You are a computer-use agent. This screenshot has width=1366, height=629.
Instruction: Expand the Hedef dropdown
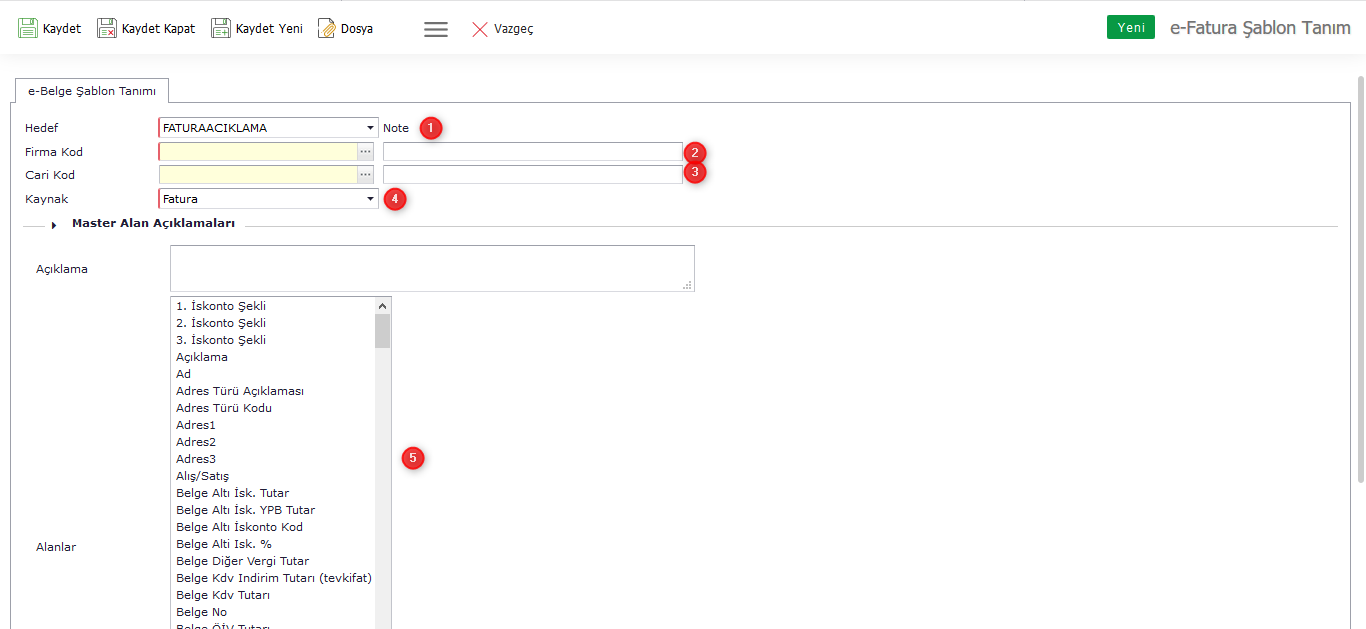click(x=371, y=128)
